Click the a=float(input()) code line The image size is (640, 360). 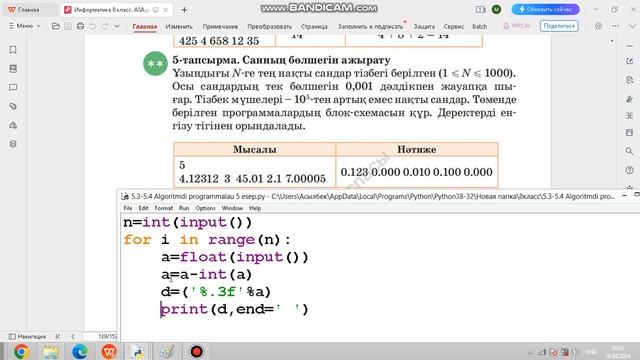coord(235,257)
